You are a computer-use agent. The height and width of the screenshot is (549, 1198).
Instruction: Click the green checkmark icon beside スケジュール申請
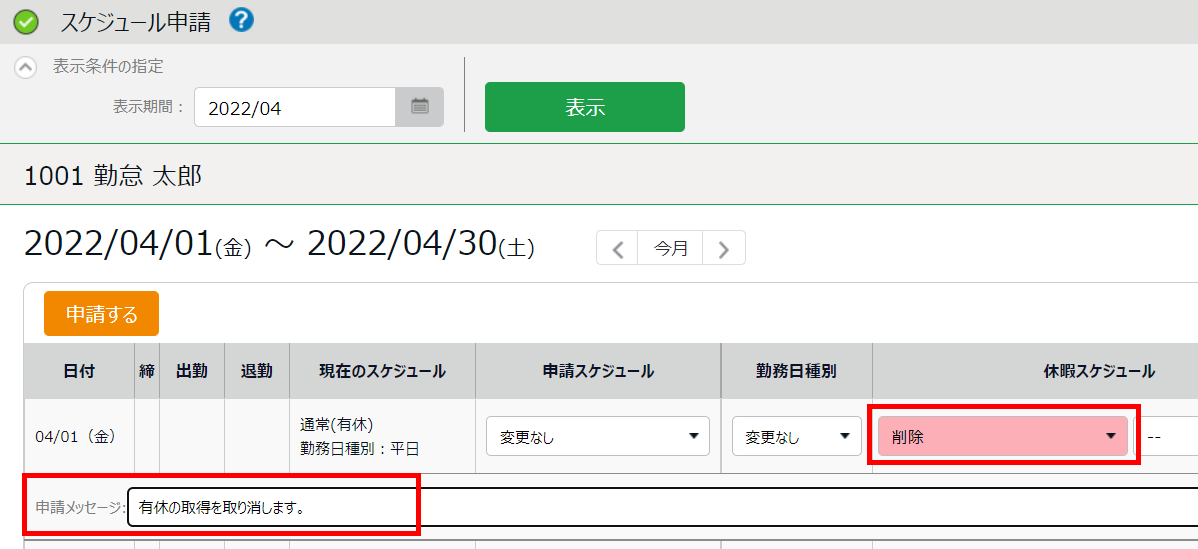26,22
